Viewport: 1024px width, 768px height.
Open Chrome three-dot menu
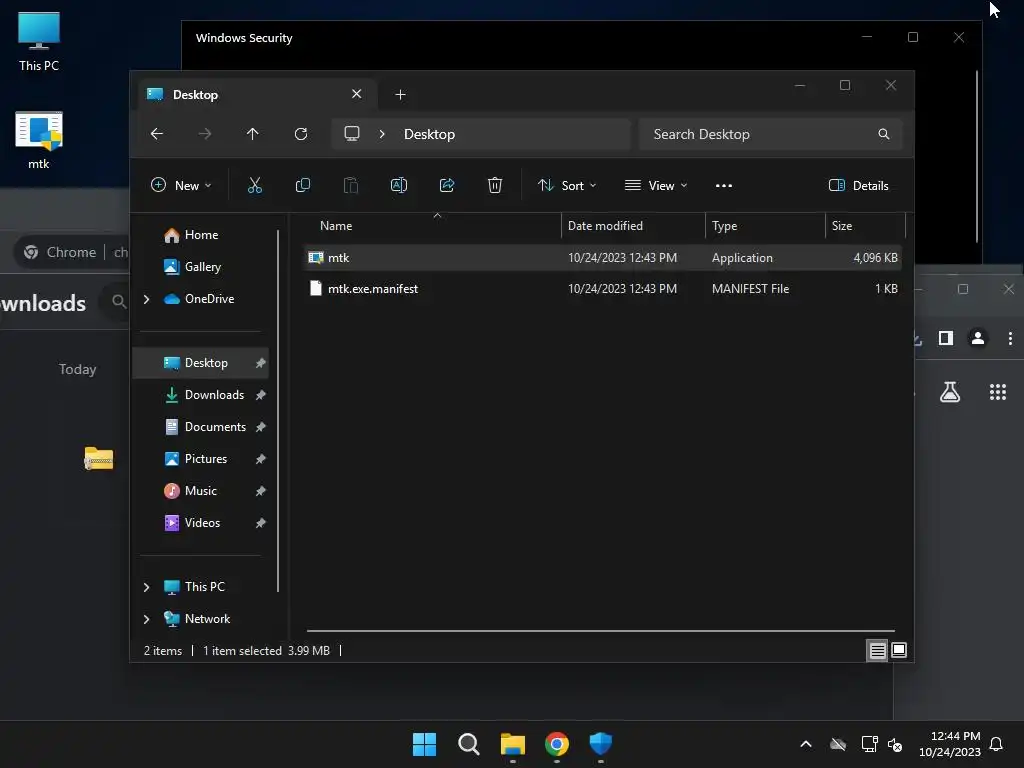click(x=1010, y=338)
